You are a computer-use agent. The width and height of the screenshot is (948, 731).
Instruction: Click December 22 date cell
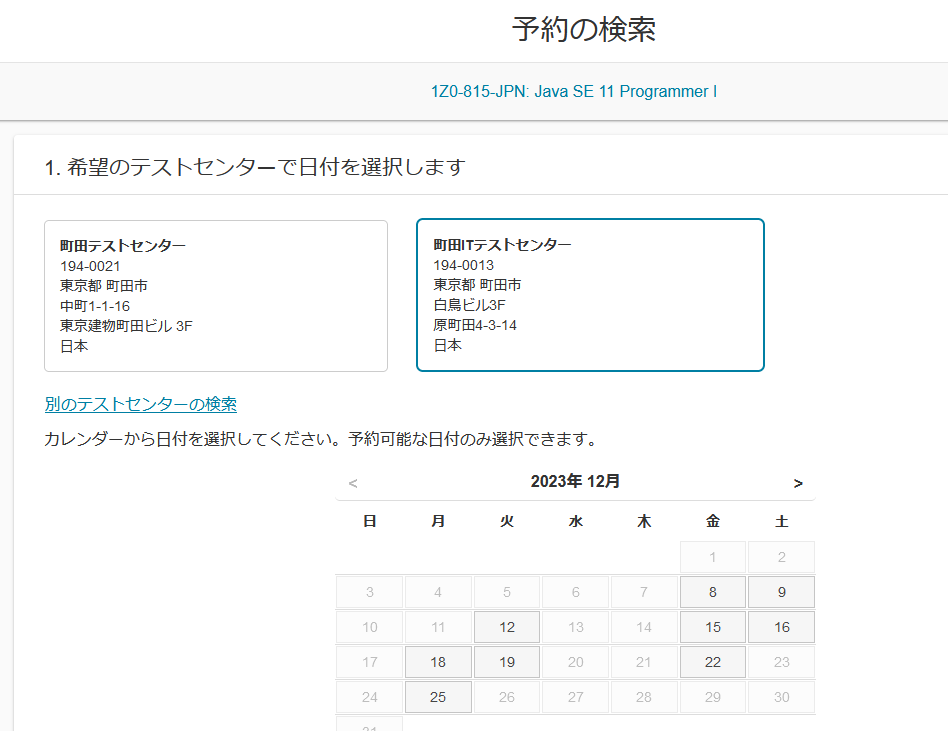[712, 662]
